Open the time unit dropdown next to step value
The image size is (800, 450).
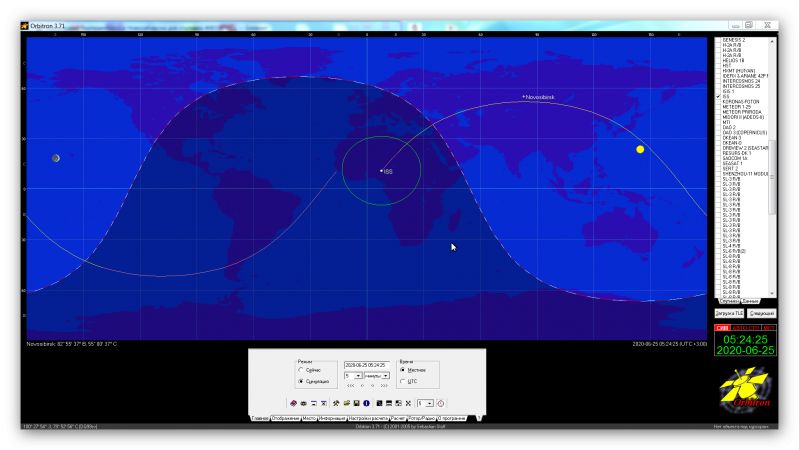click(385, 376)
